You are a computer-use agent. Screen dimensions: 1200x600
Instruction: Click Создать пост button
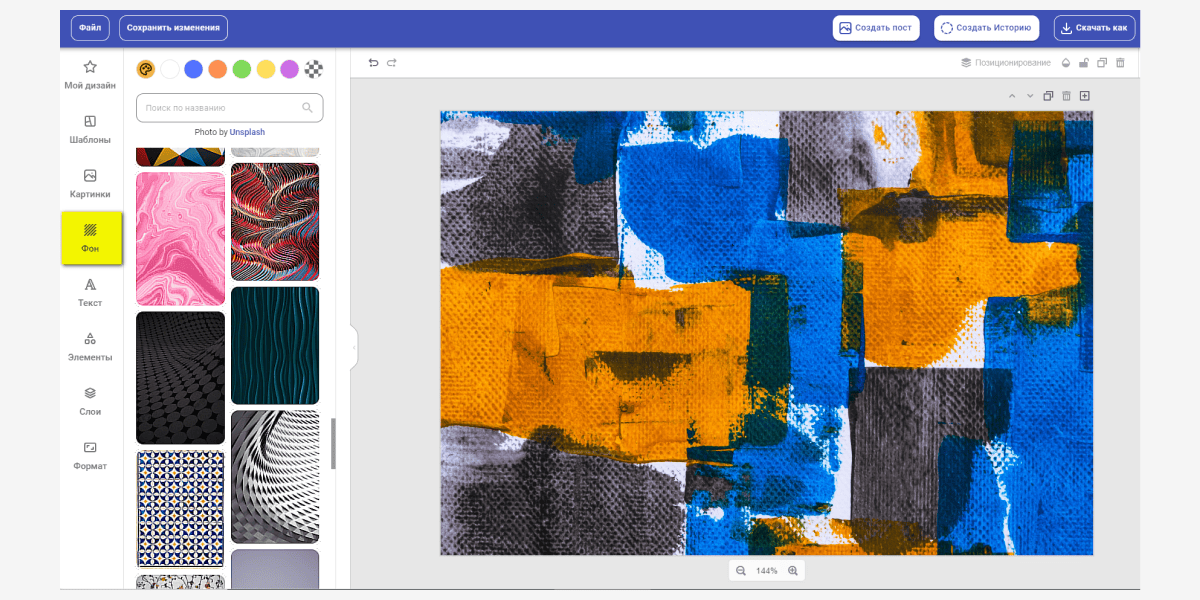pos(876,28)
